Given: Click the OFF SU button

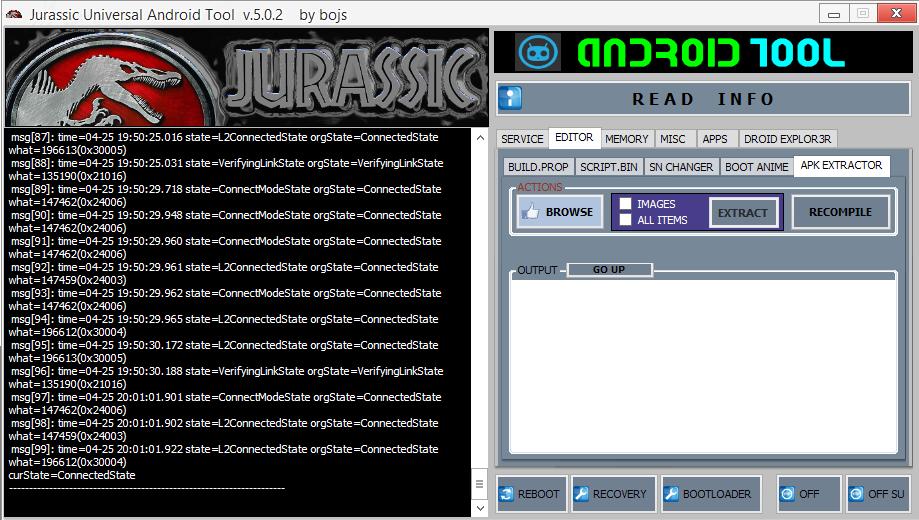Looking at the screenshot, I should pyautogui.click(x=877, y=494).
